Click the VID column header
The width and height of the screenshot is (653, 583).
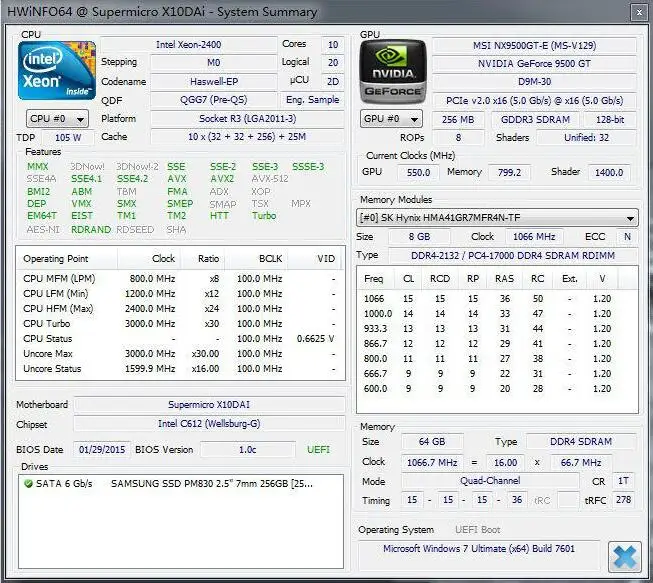coord(314,259)
